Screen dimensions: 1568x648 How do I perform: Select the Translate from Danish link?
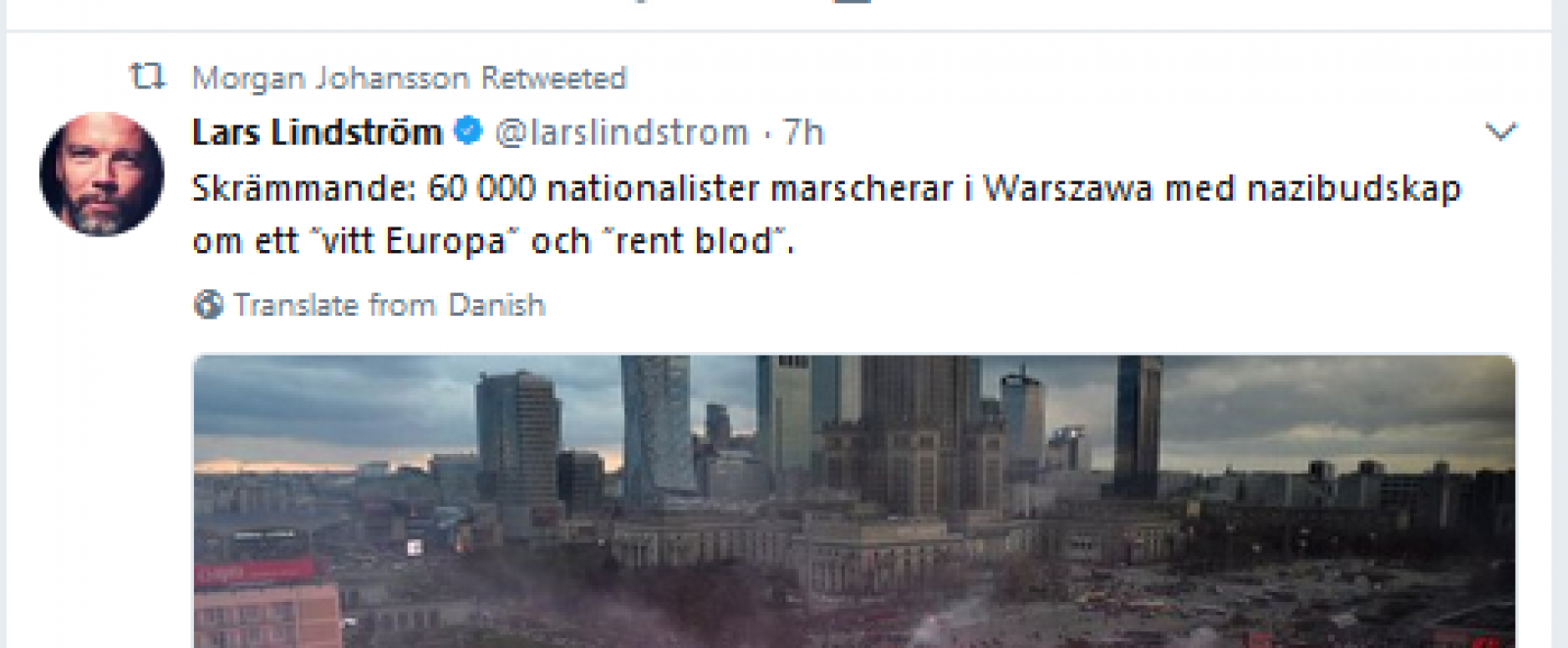(x=389, y=306)
